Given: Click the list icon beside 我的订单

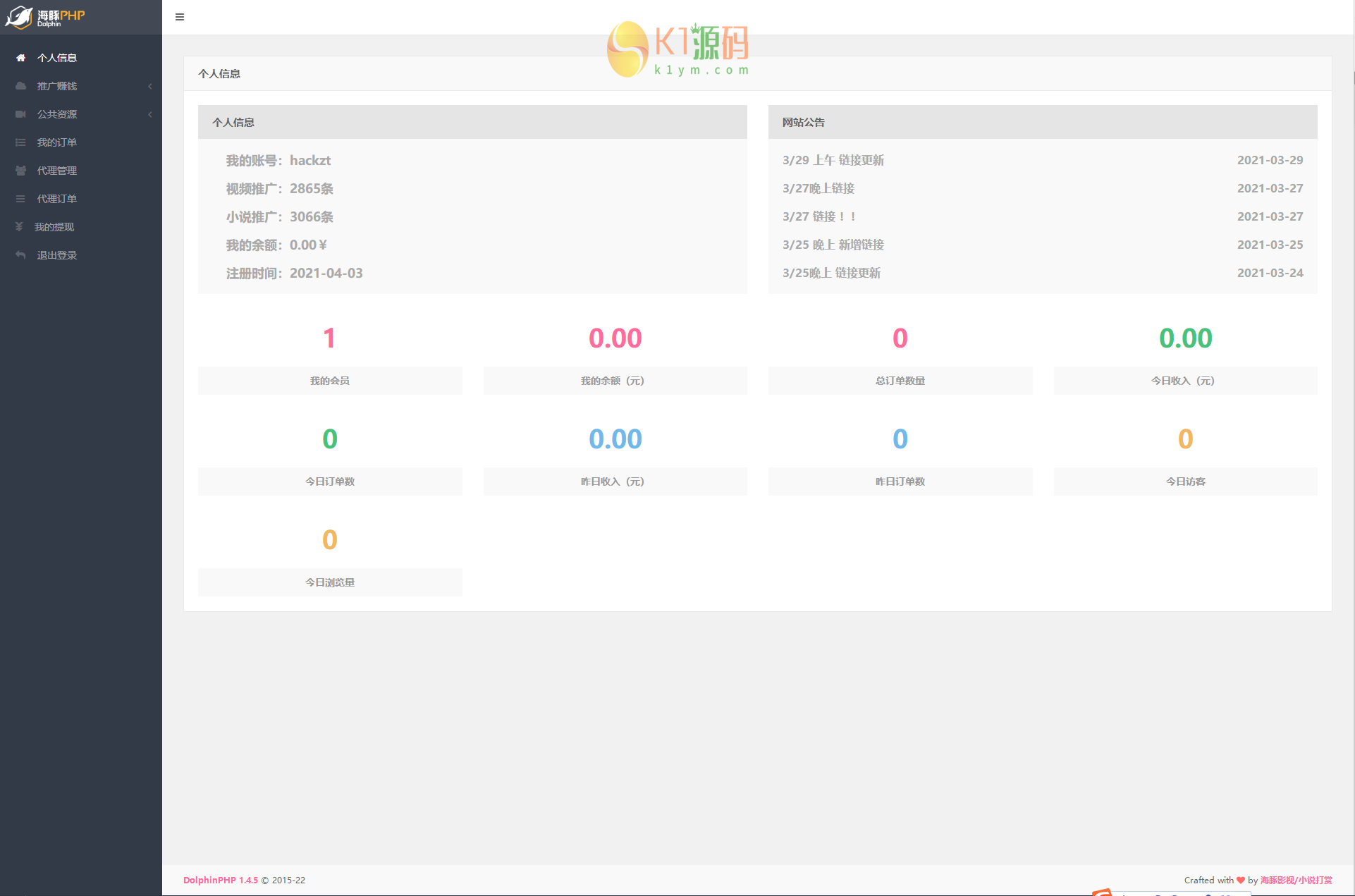Looking at the screenshot, I should tap(20, 142).
